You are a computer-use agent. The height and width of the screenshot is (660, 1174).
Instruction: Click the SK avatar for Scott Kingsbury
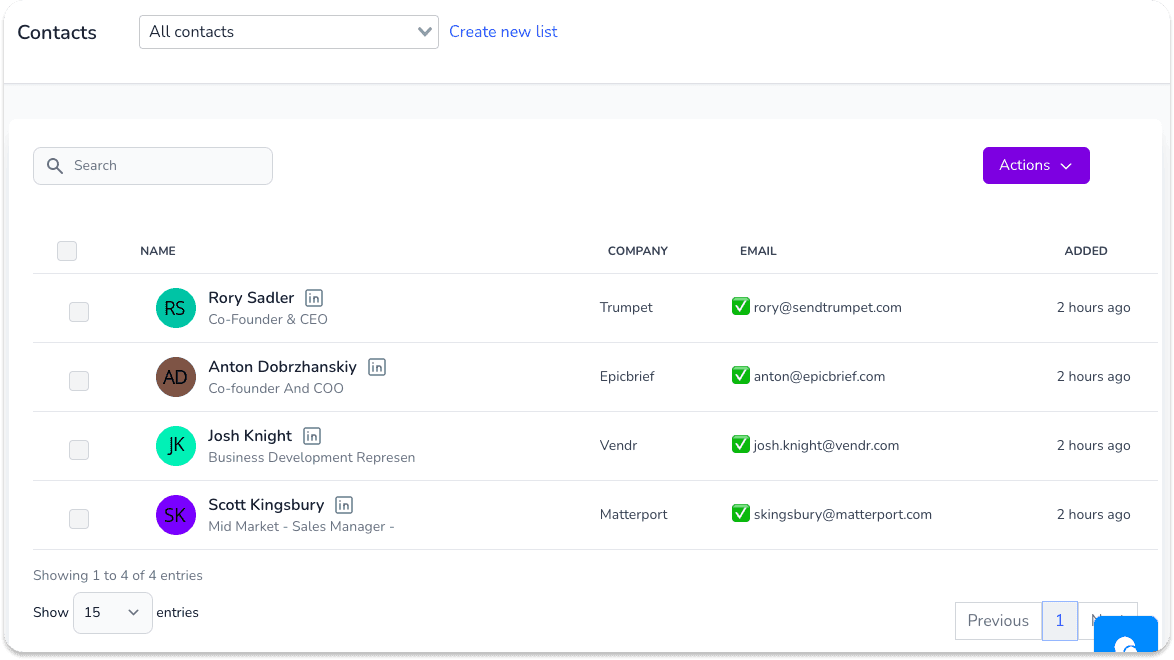(175, 515)
